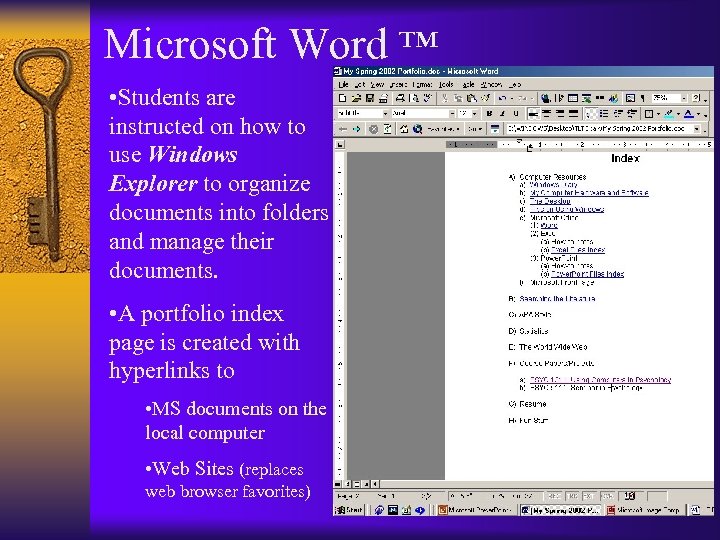Follow The Desktop hyperlink
The height and width of the screenshot is (540, 720).
(x=550, y=201)
